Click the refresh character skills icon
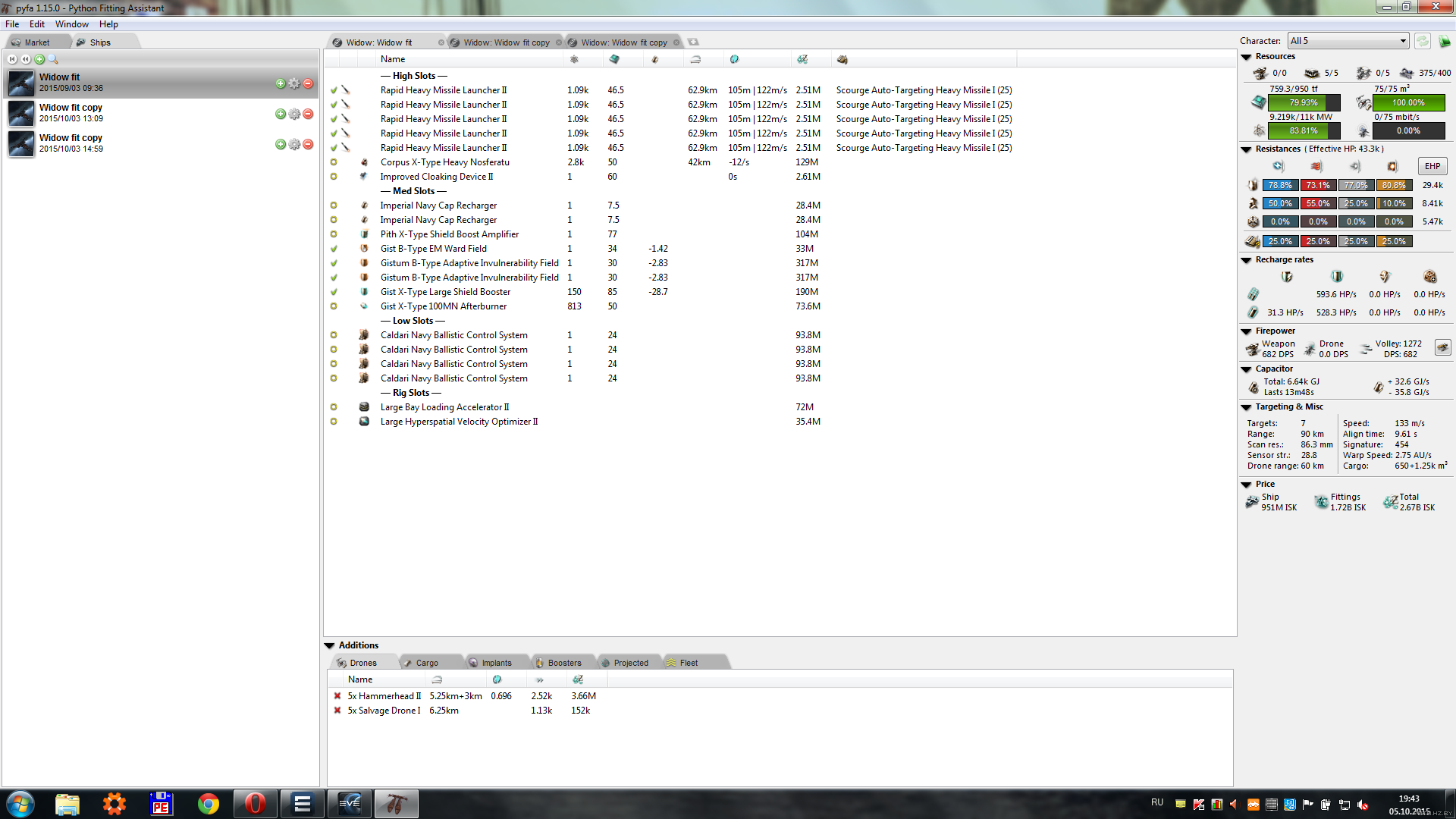The image size is (1456, 819). click(x=1422, y=41)
